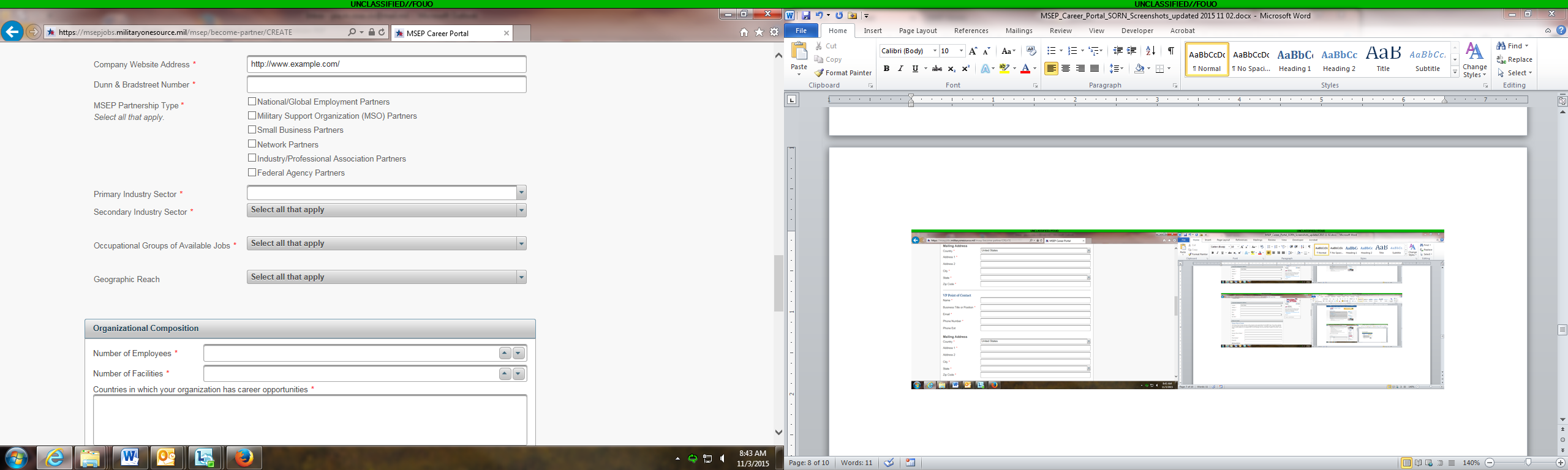Switch to the Page Layout ribbon tab

tap(918, 31)
